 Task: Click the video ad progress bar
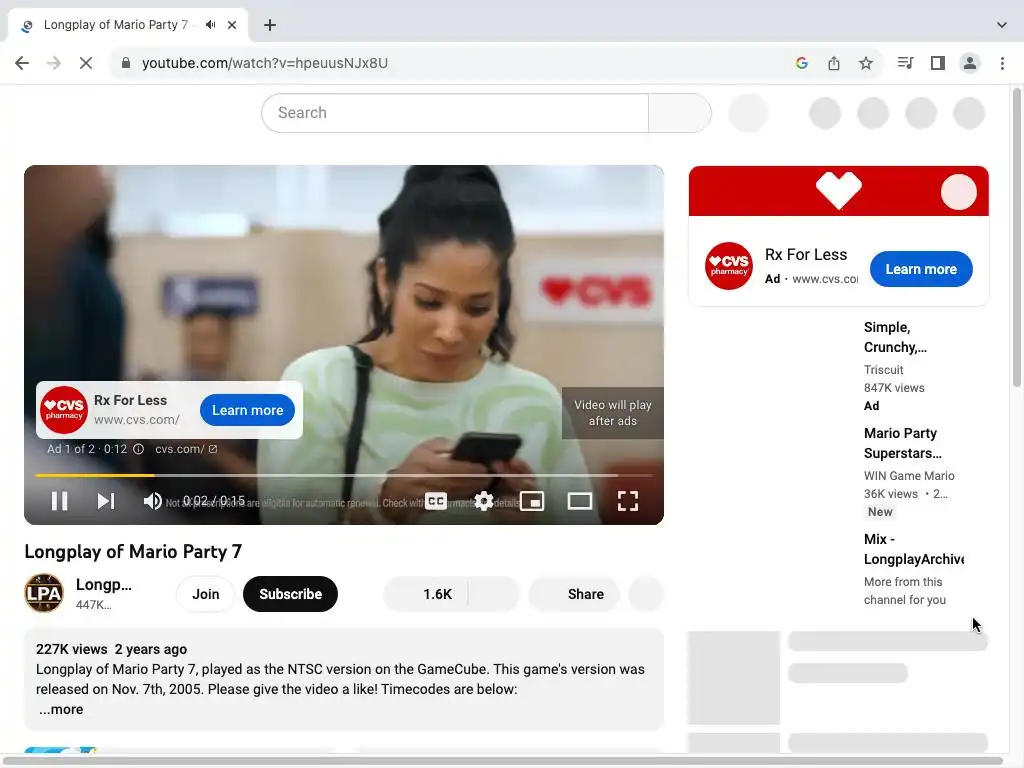(344, 475)
